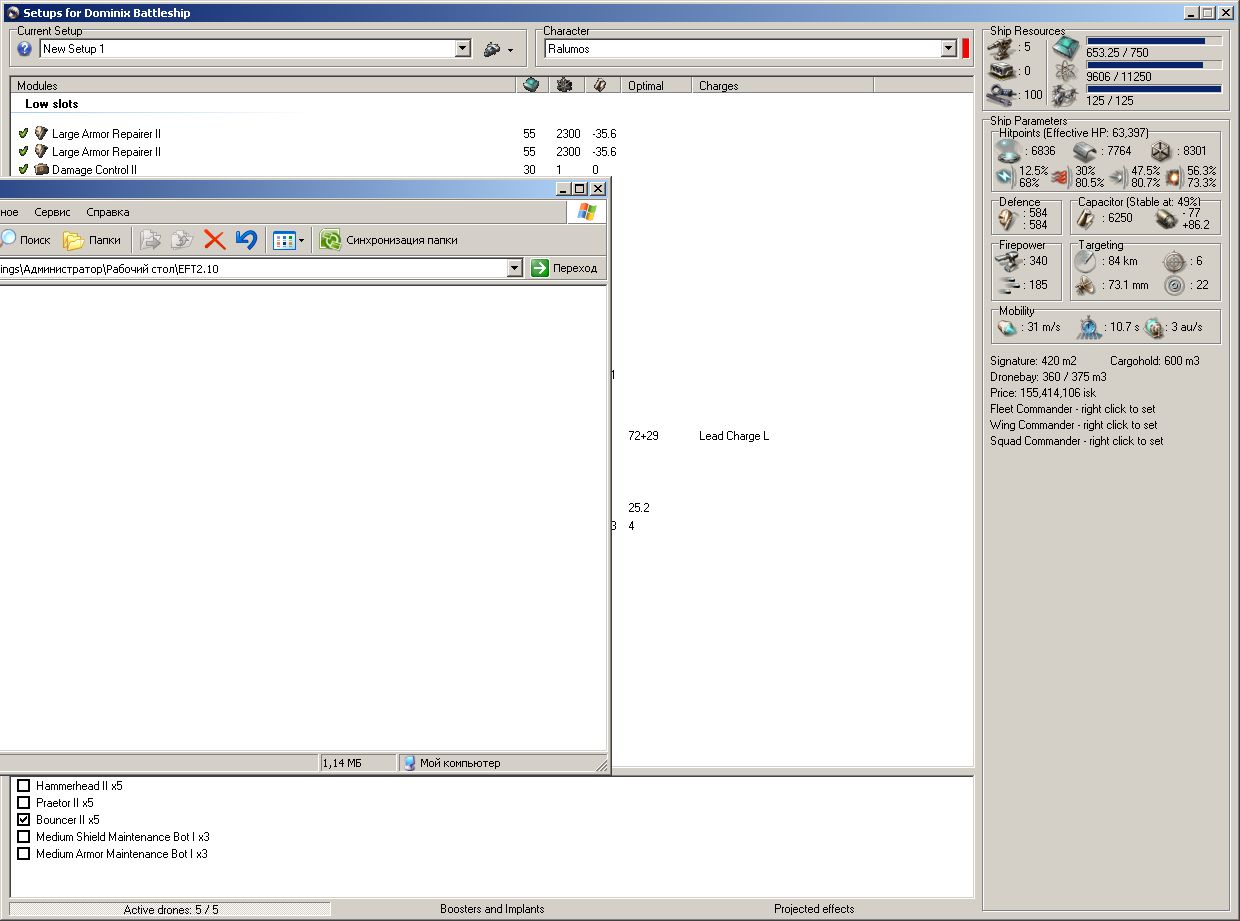Click the kinetic resistance icon beside 47.5%

tap(1117, 177)
